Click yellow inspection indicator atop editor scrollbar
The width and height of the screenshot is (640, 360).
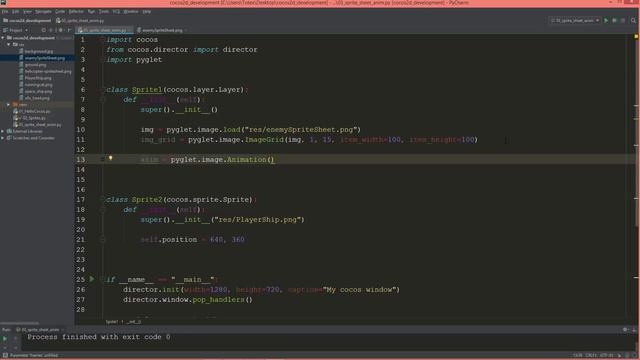[636, 37]
